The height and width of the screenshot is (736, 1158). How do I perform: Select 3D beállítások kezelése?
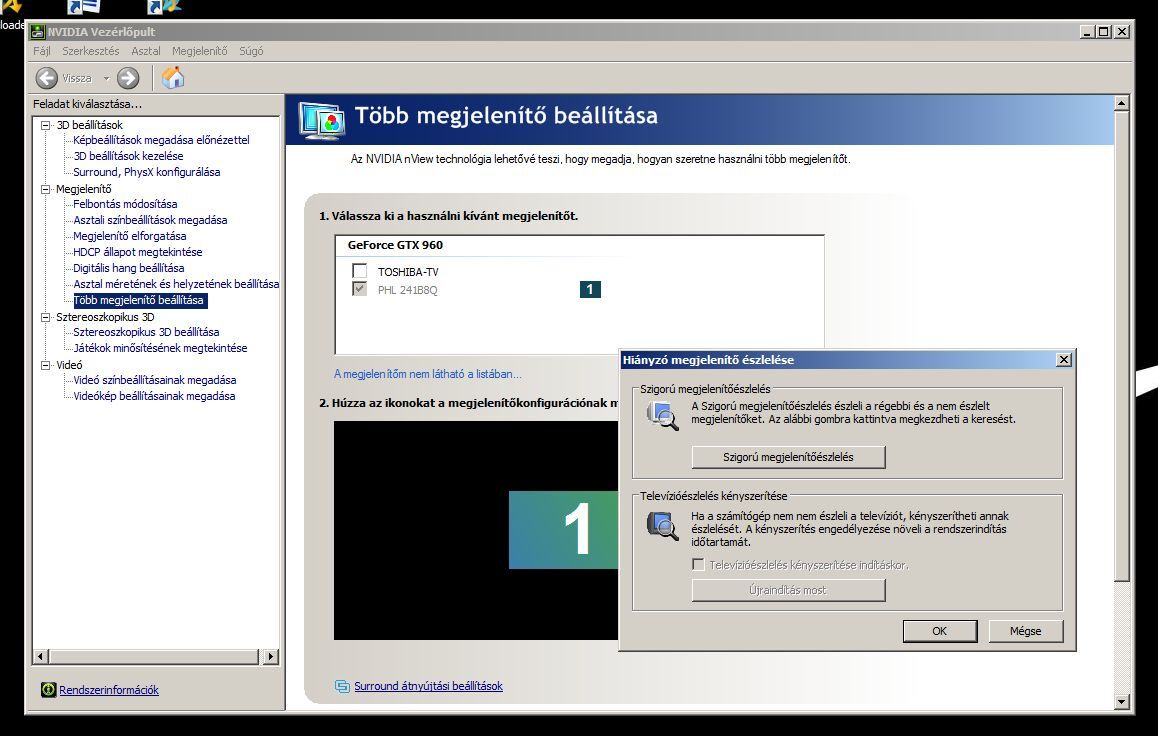tap(128, 156)
